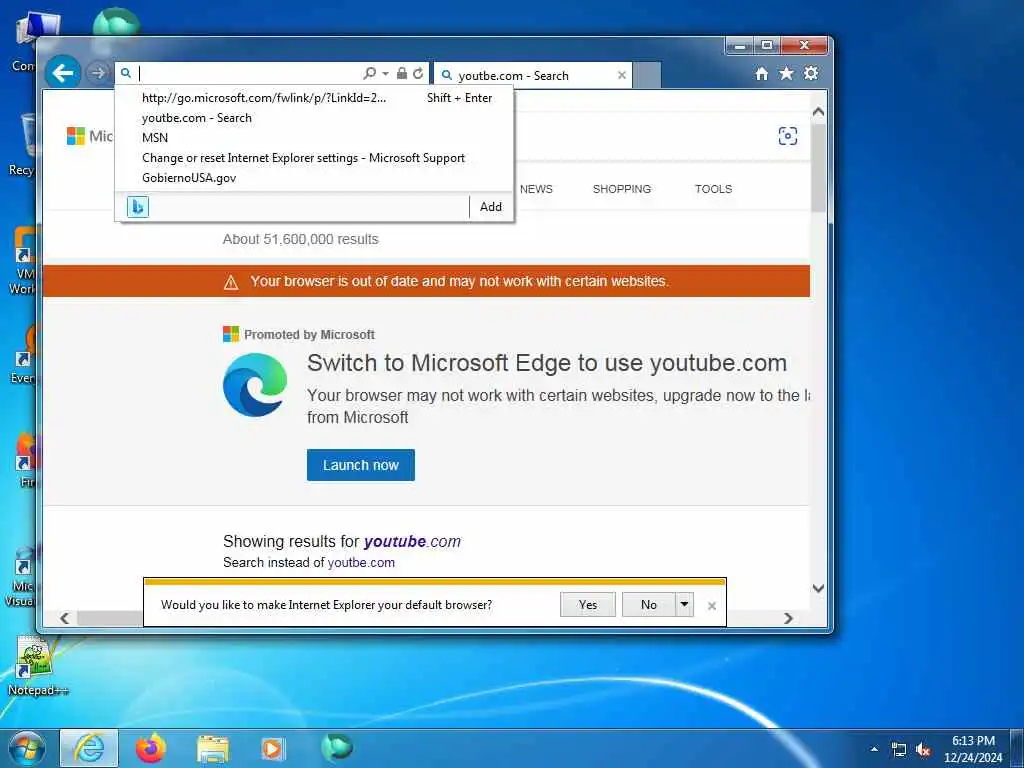Open the clock showing 6:13 PM
Image resolution: width=1024 pixels, height=768 pixels.
point(973,749)
